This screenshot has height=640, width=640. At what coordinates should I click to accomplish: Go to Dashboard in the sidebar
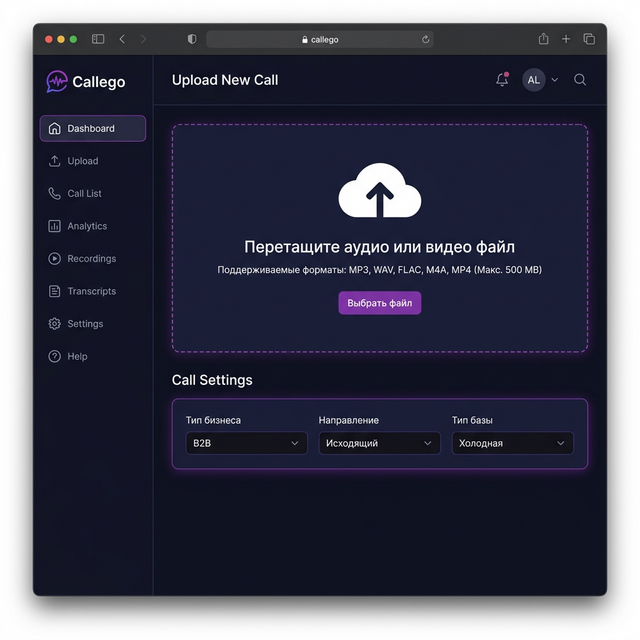(92, 129)
